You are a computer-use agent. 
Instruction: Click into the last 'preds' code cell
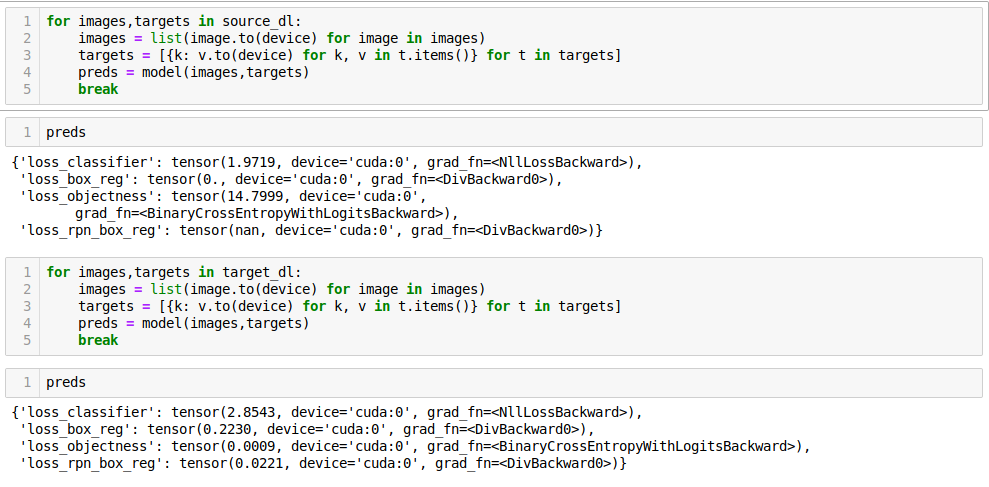494,383
